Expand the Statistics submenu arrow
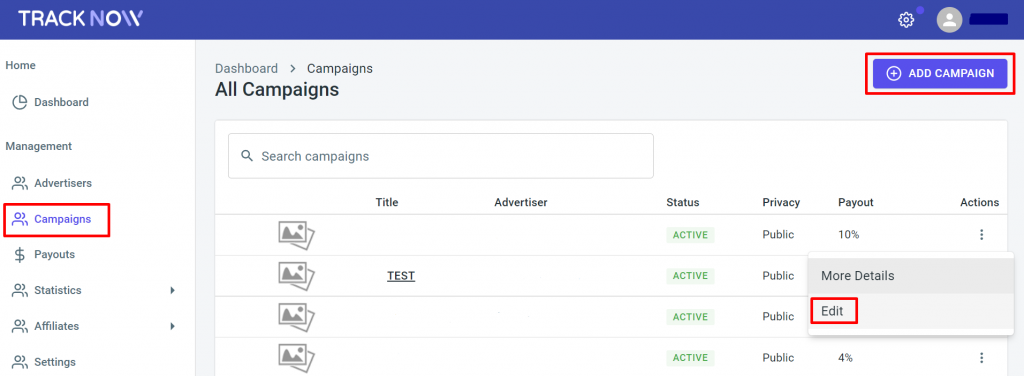This screenshot has width=1024, height=376. pos(172,290)
